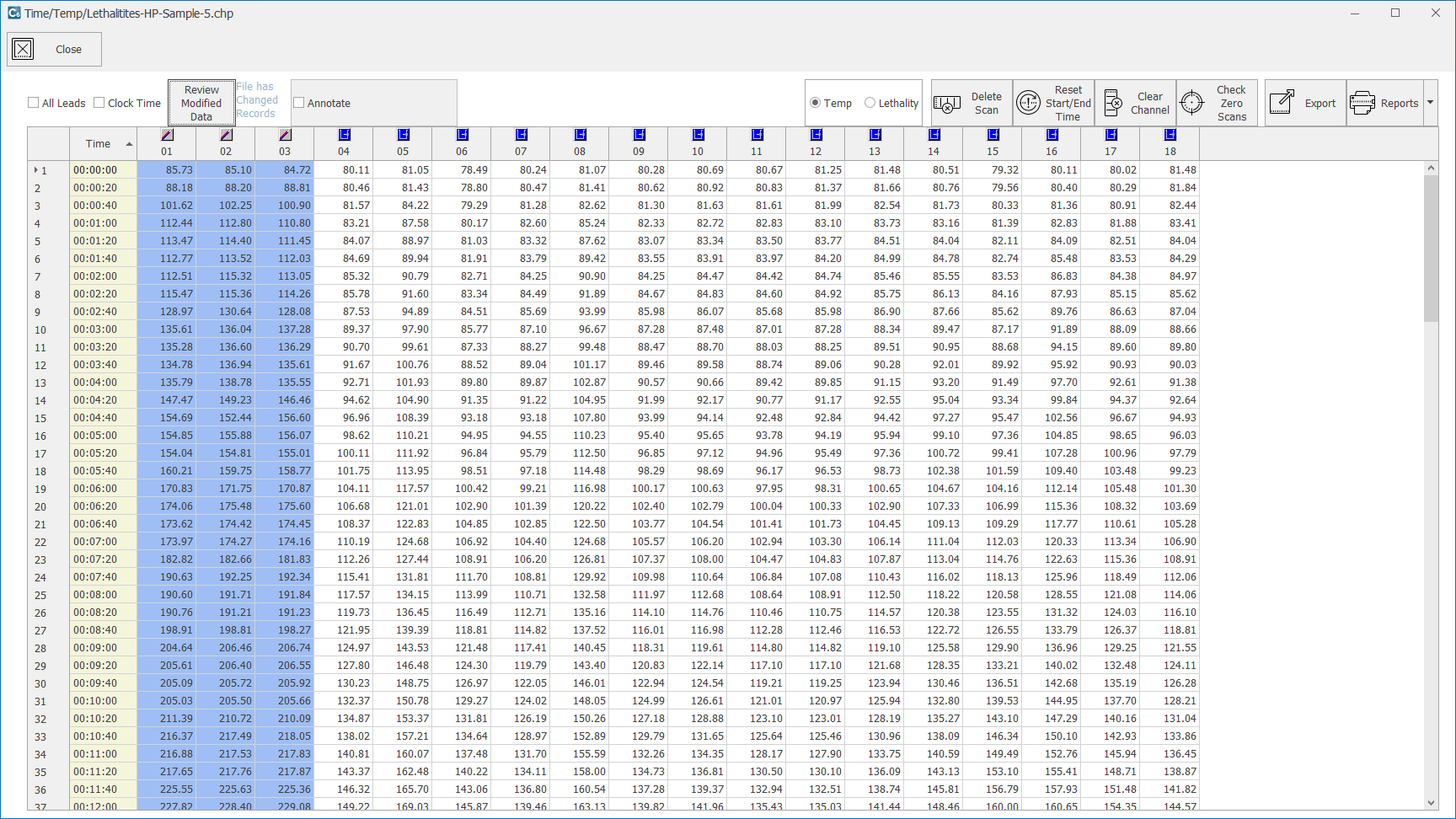Click the 85.73 cell in column 01
1456x819 pixels.
pos(167,170)
